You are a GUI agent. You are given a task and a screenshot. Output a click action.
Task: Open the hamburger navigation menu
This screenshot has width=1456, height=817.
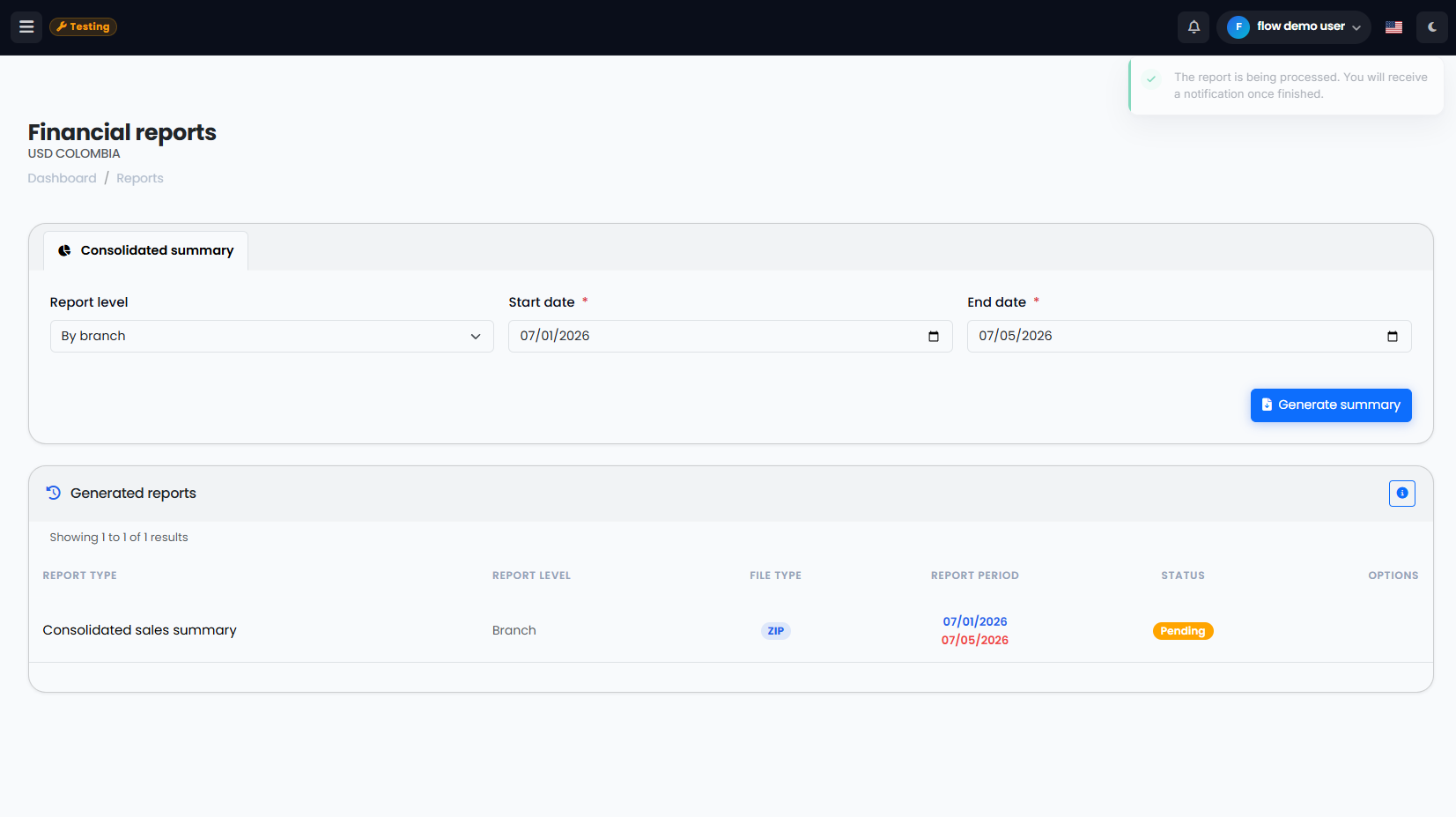pos(26,26)
